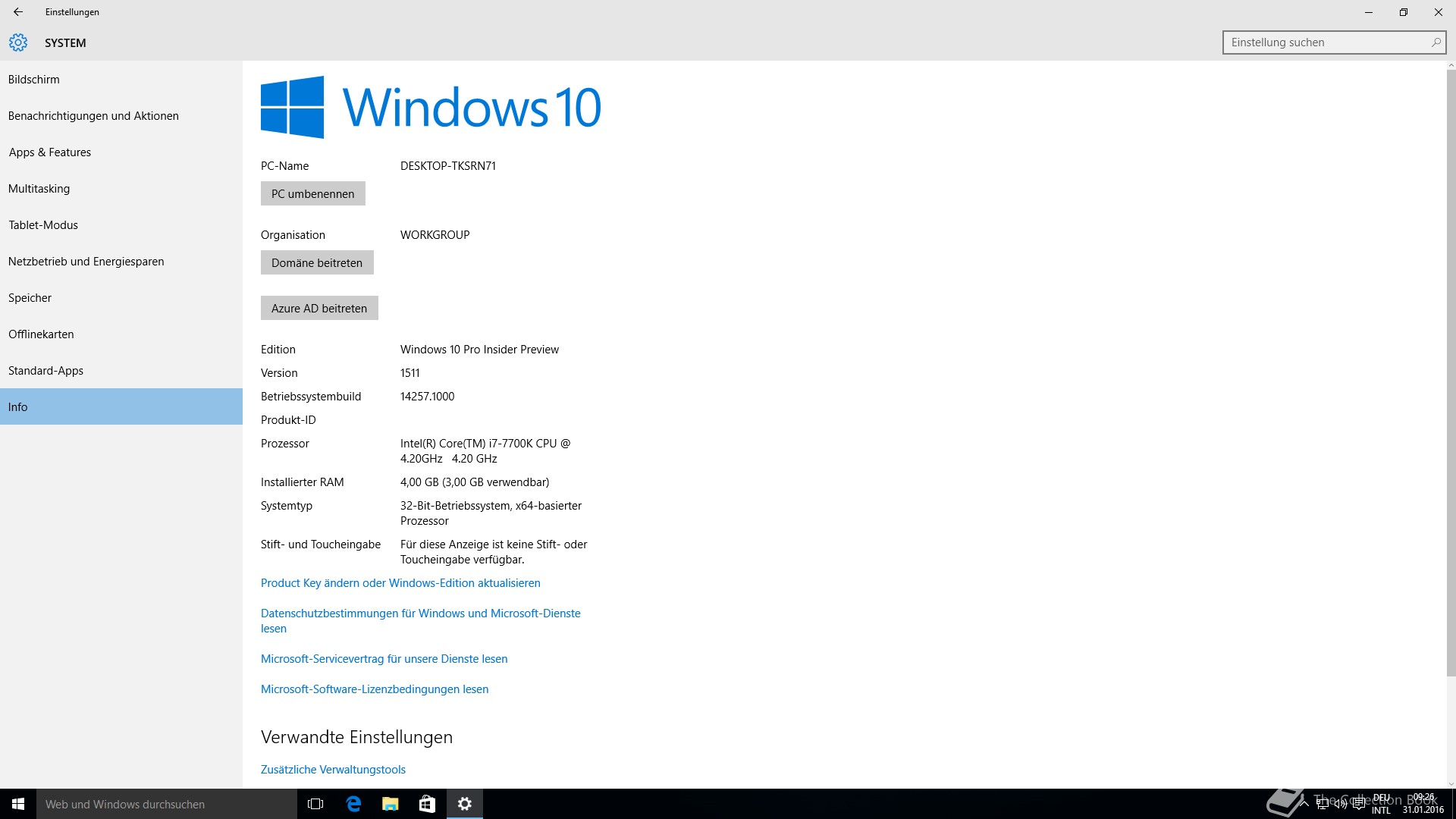Minimize the Einstellungen window
1456x819 pixels.
tap(1369, 12)
